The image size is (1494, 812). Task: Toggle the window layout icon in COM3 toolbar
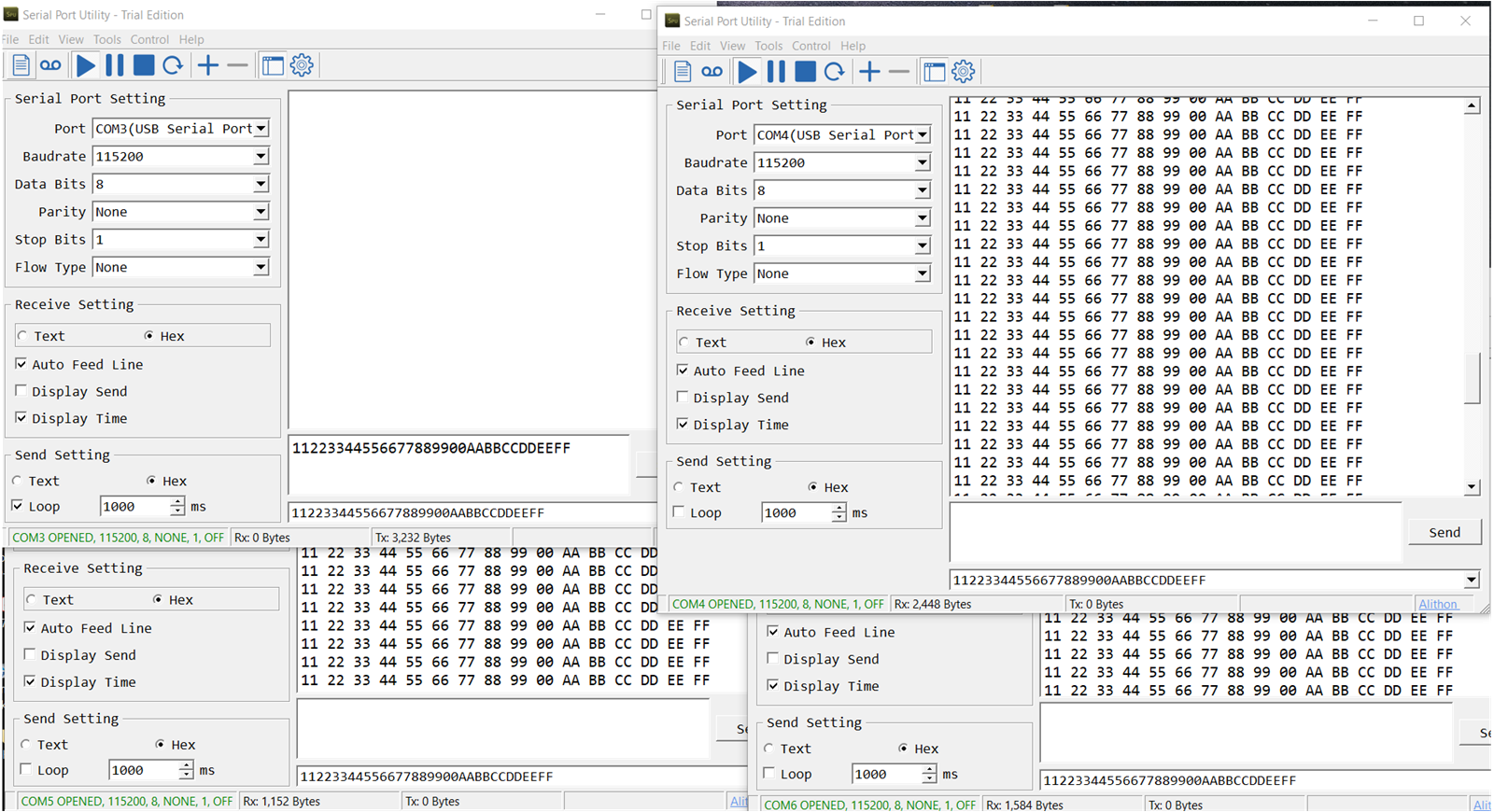(x=272, y=65)
